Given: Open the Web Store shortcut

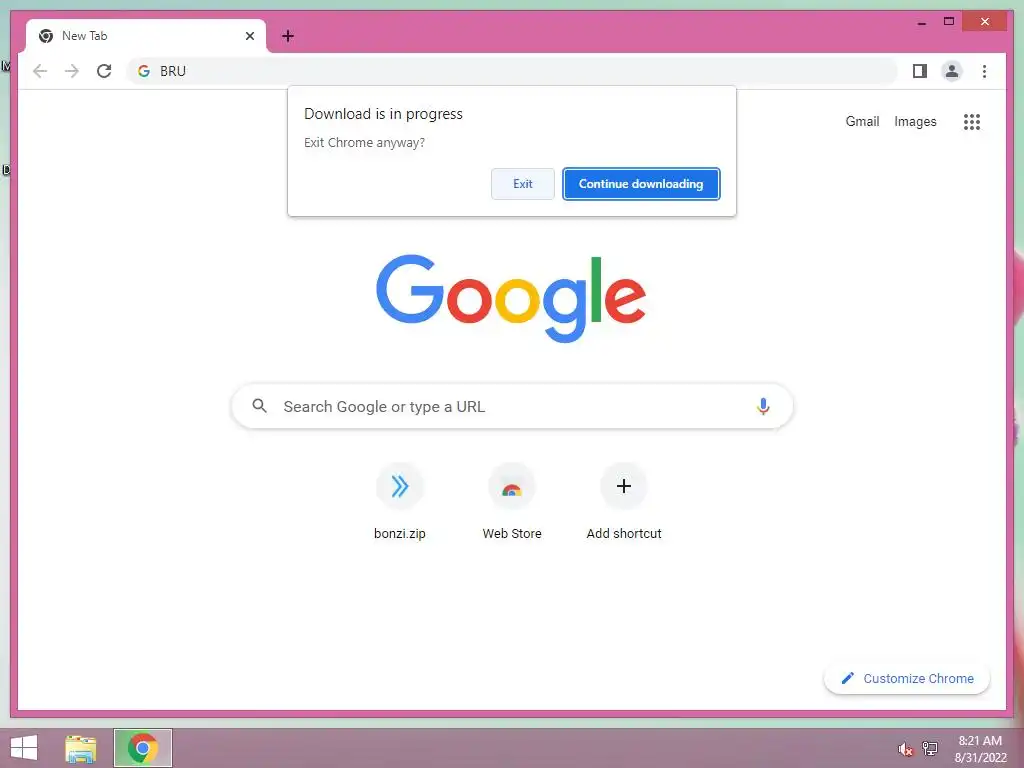Looking at the screenshot, I should tap(512, 502).
